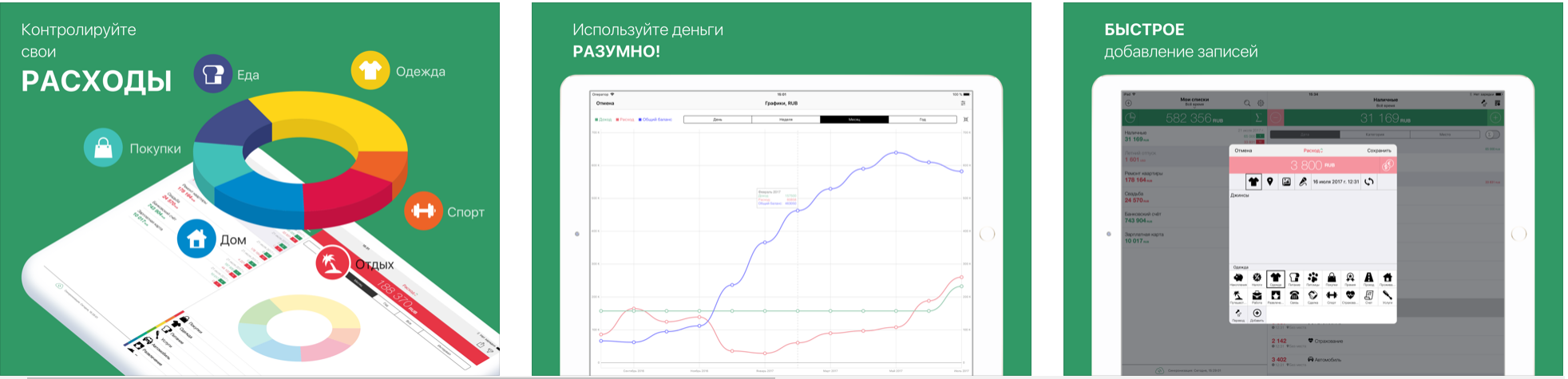Switch chart period to Год
This screenshot has height=379, width=1568.
click(x=922, y=120)
